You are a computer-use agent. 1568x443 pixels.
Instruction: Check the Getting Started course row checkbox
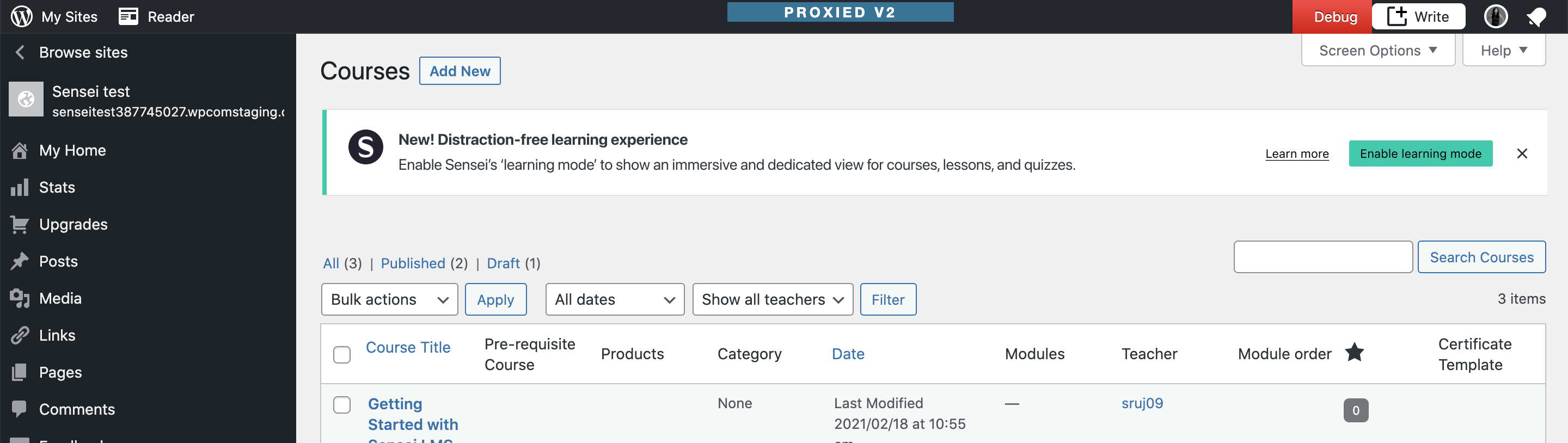tap(341, 405)
